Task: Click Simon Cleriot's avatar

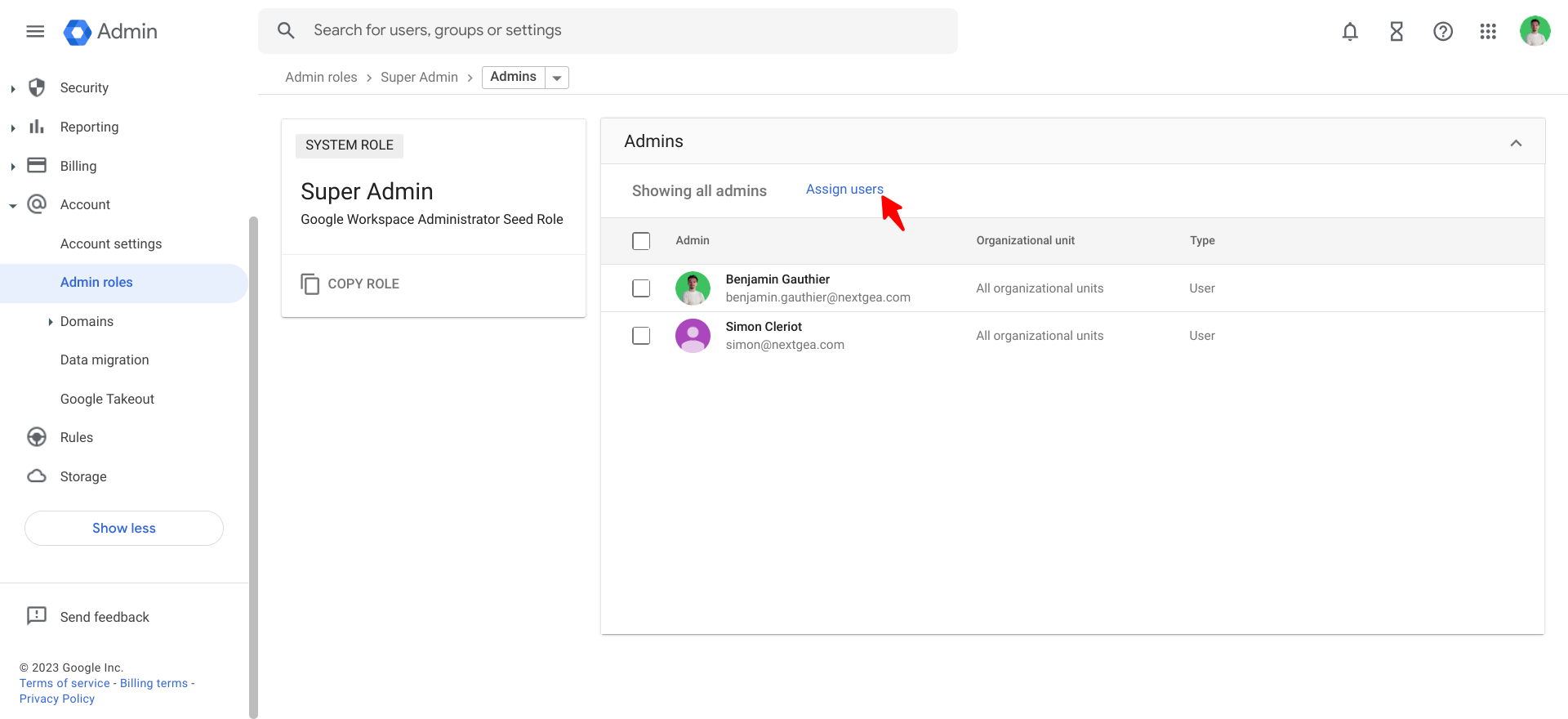Action: 693,336
